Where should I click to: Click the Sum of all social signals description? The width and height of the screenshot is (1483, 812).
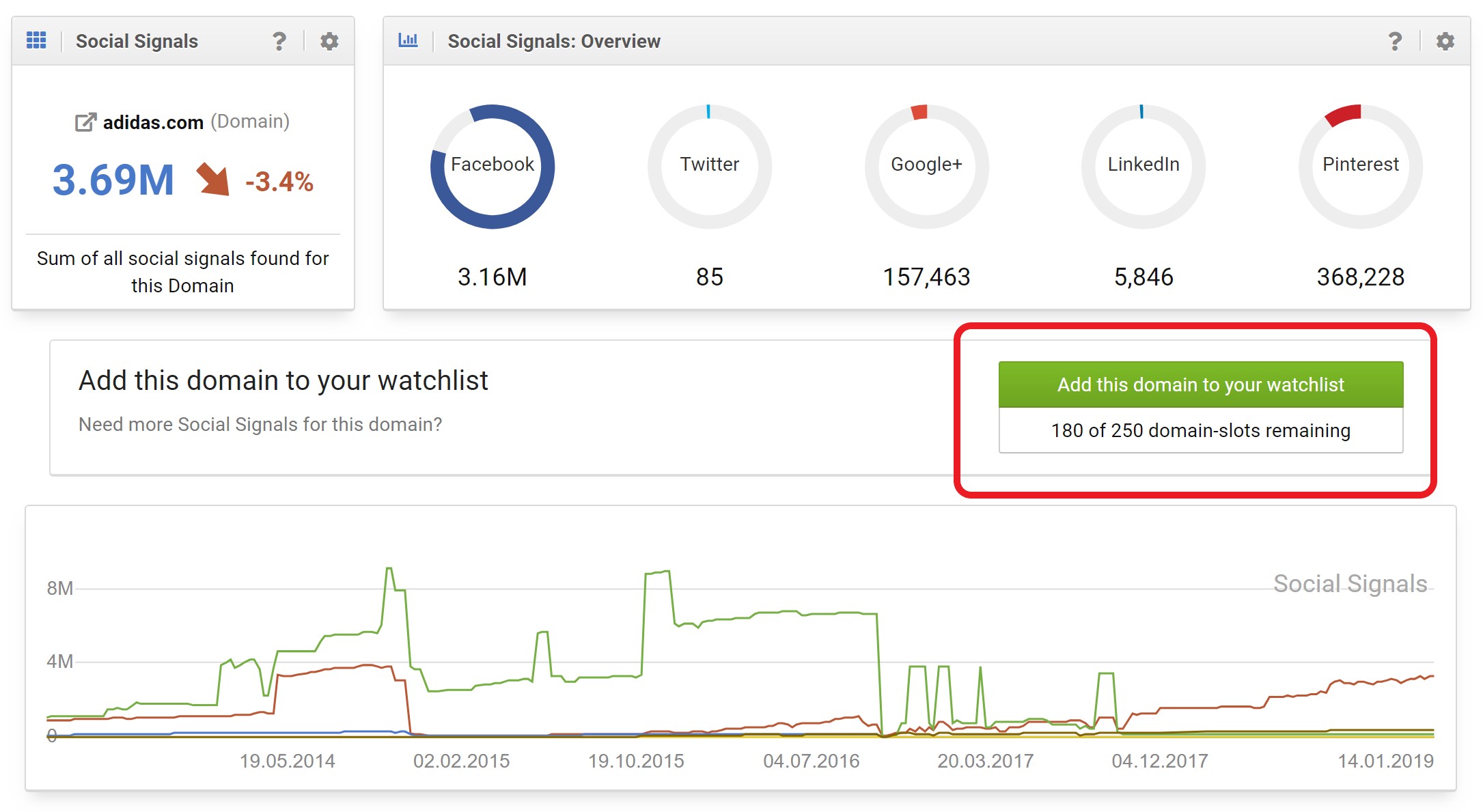coord(182,272)
